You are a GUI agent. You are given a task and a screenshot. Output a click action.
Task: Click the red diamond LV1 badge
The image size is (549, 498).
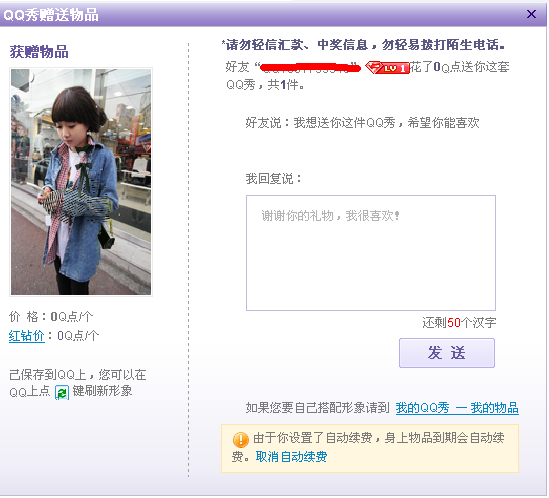(387, 67)
